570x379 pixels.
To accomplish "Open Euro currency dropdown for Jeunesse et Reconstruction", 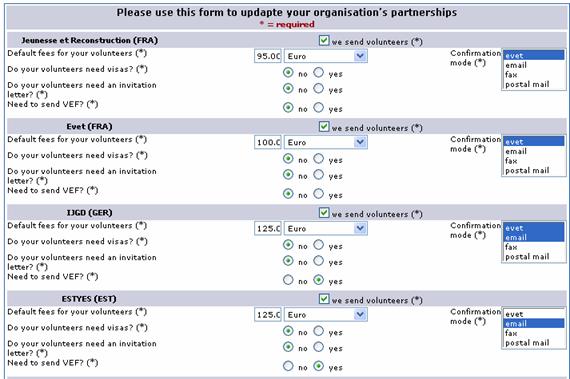I will 326,56.
